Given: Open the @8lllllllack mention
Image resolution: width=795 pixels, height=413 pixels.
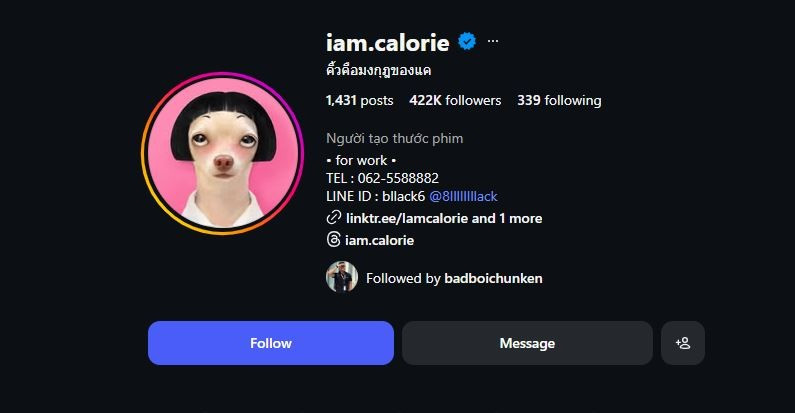Looking at the screenshot, I should [x=463, y=197].
